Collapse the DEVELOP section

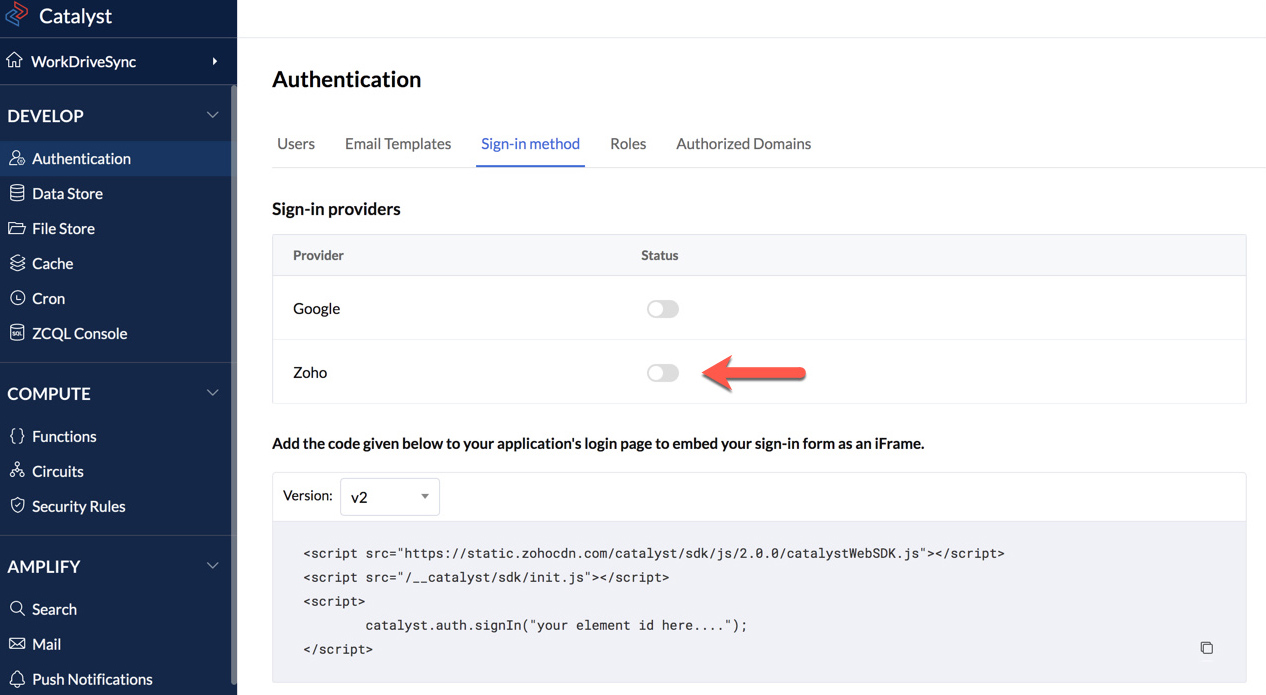click(x=212, y=115)
